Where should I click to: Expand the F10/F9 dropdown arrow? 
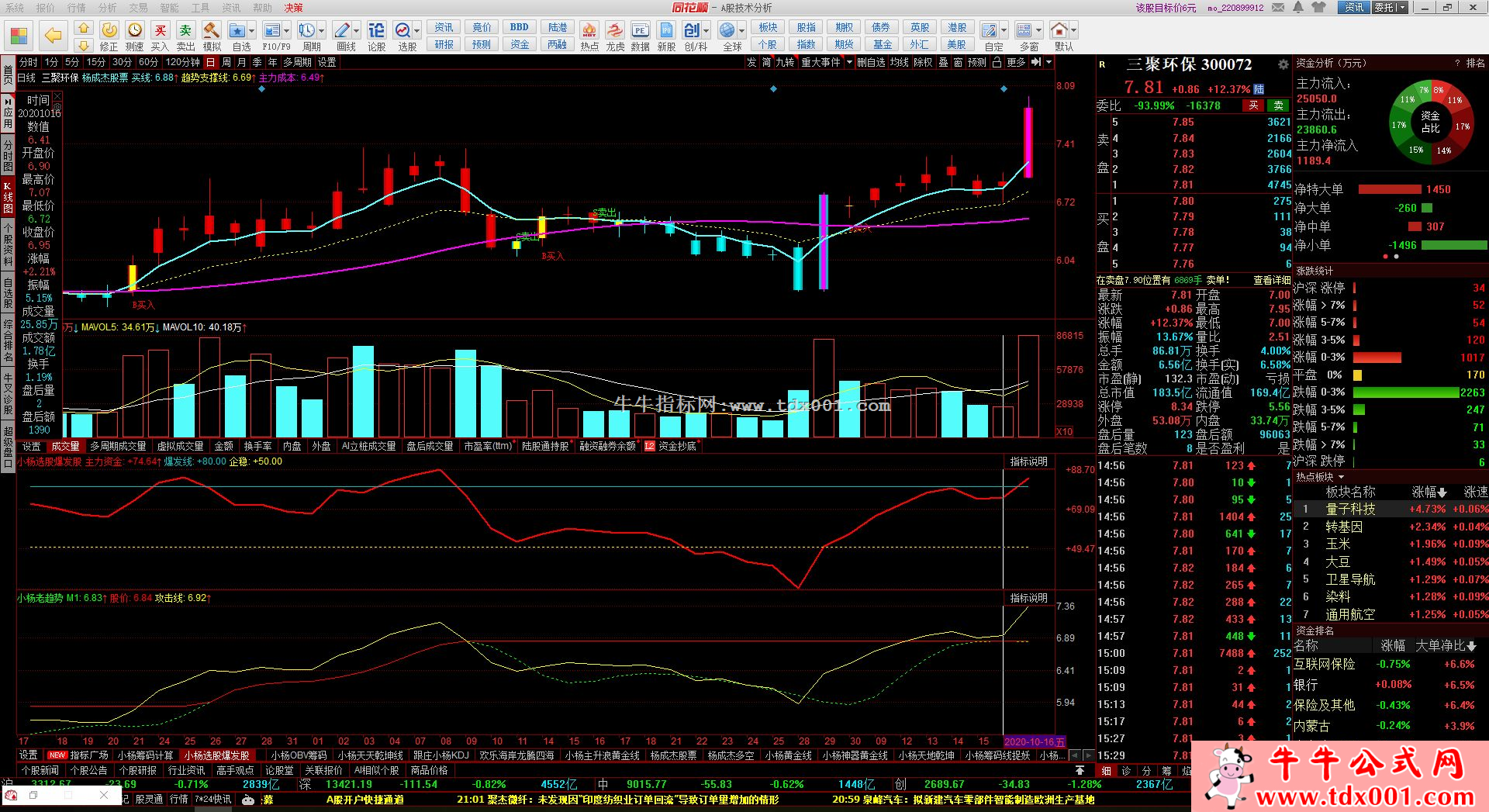click(x=287, y=31)
